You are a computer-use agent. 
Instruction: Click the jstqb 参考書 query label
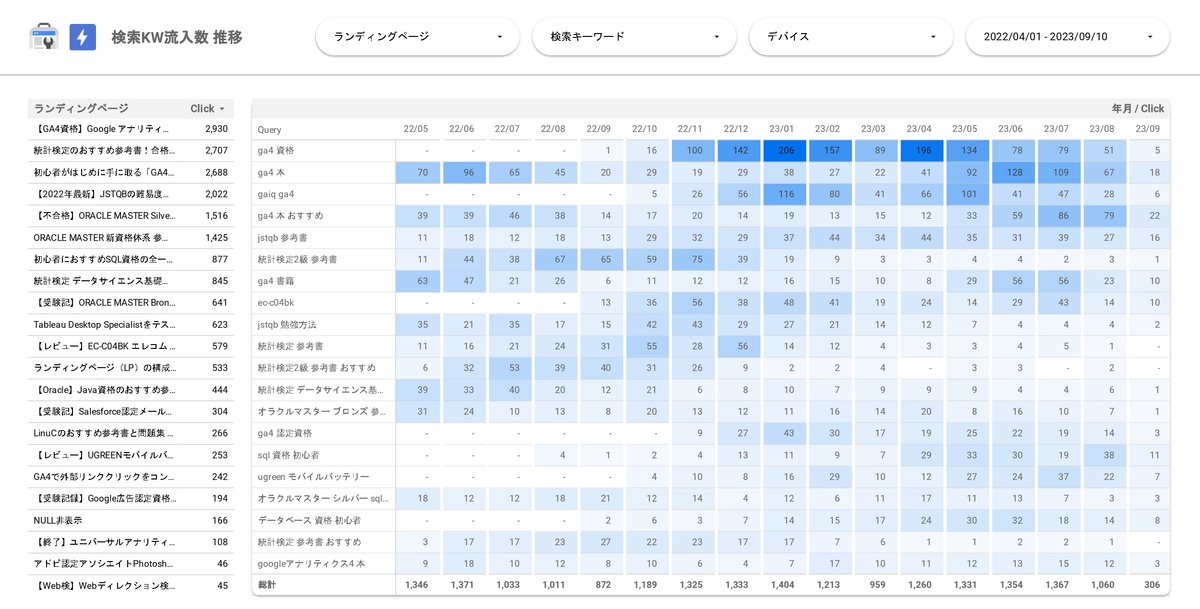(x=283, y=238)
